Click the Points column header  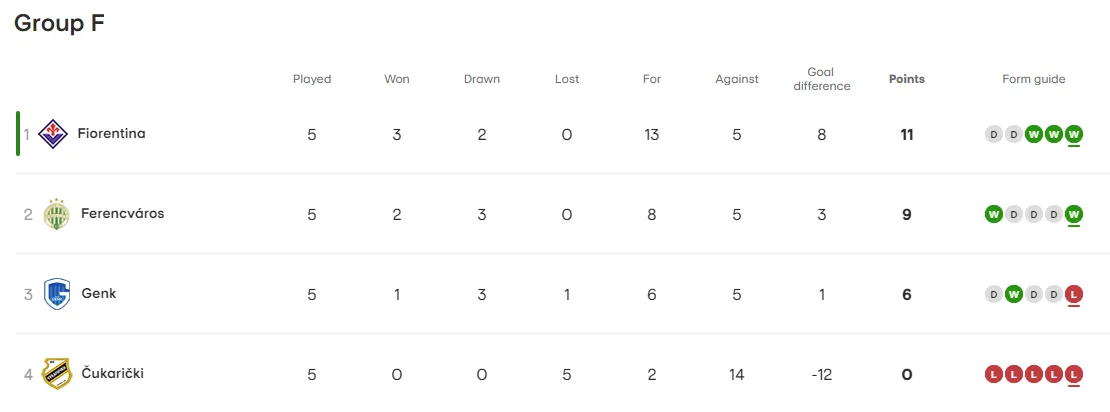click(x=907, y=79)
